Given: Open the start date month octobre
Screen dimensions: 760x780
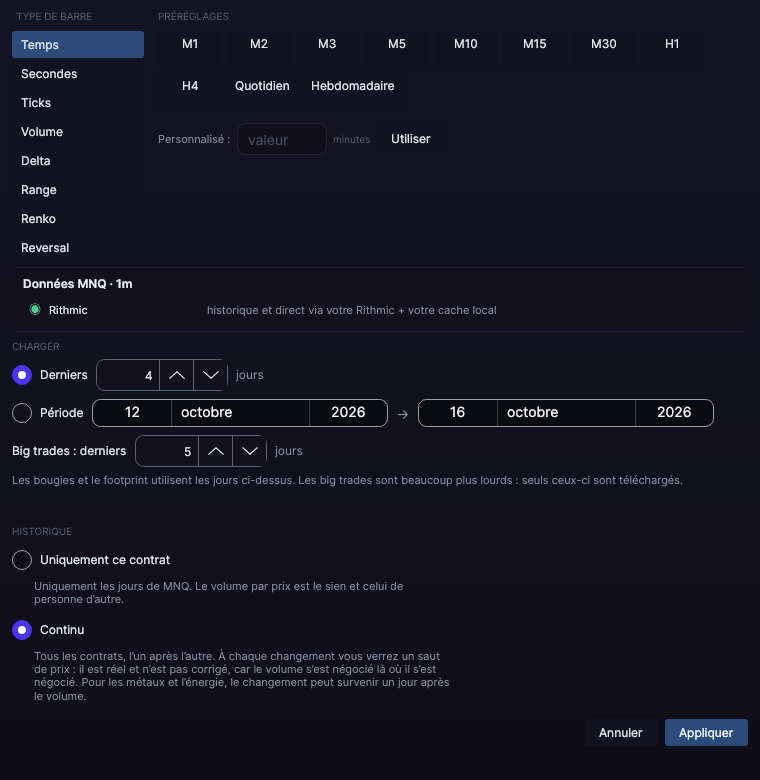Looking at the screenshot, I should click(240, 412).
